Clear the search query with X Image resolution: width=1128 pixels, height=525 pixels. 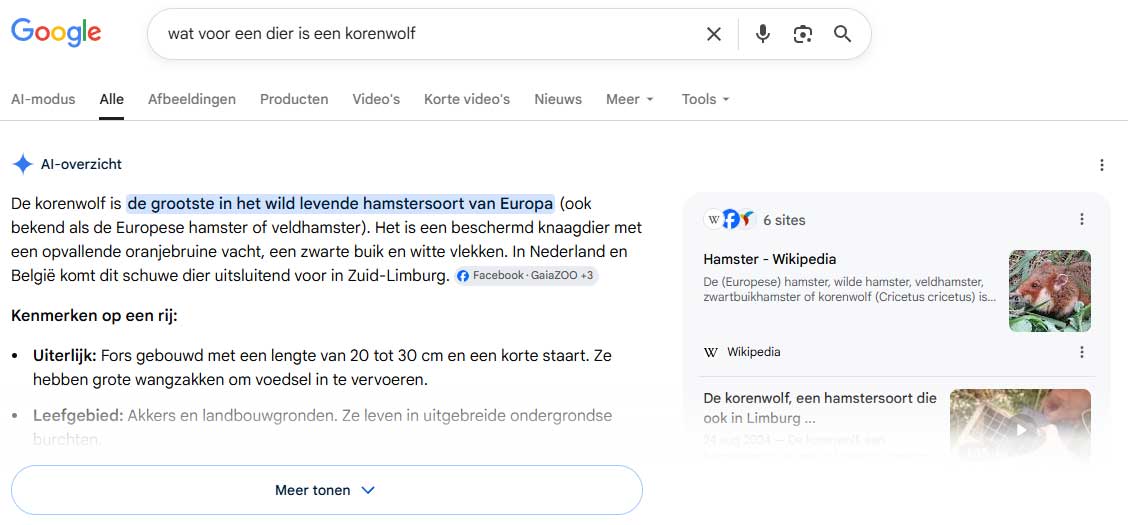(713, 34)
